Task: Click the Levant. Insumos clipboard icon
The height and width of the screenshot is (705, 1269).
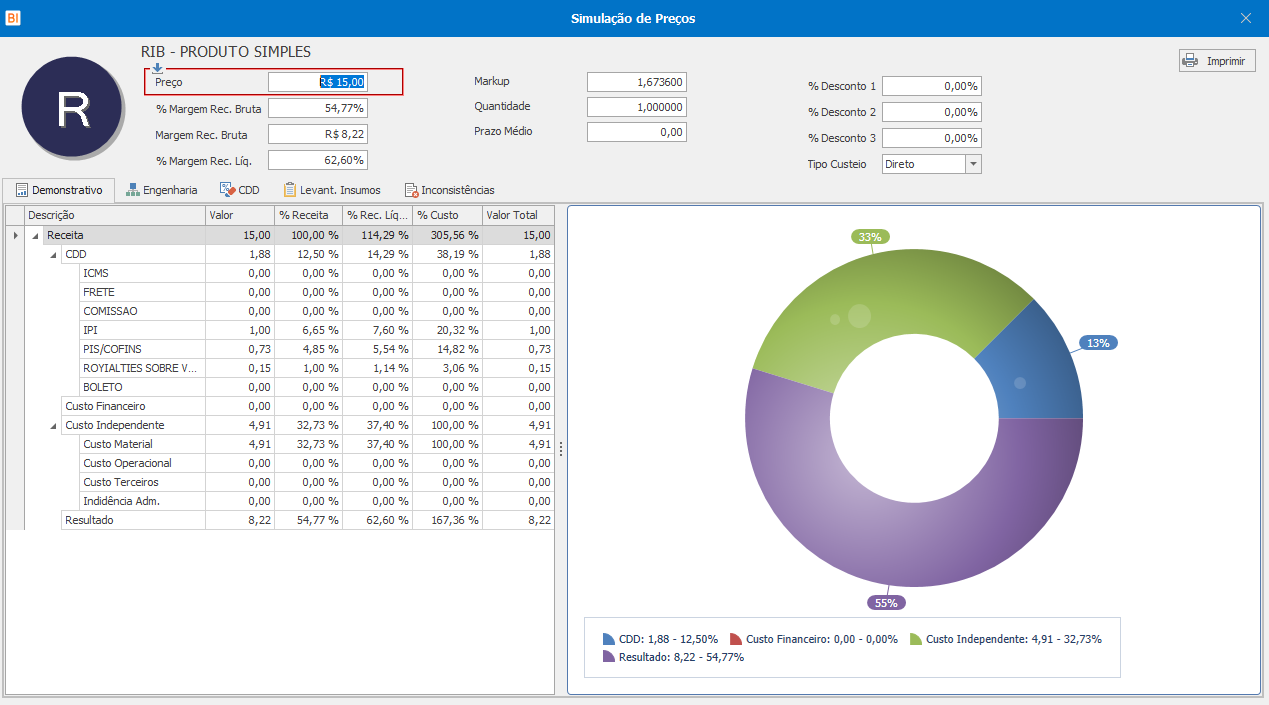Action: (290, 190)
